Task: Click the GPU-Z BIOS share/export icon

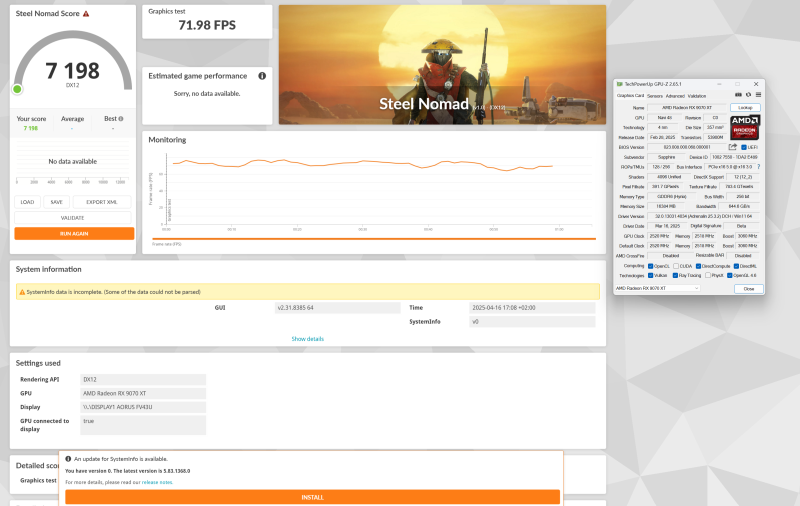Action: (x=733, y=147)
